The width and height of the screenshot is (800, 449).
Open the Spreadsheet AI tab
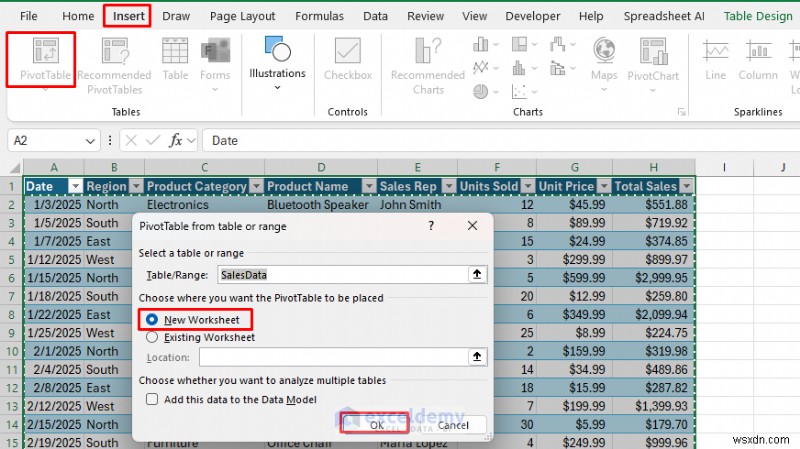[664, 16]
